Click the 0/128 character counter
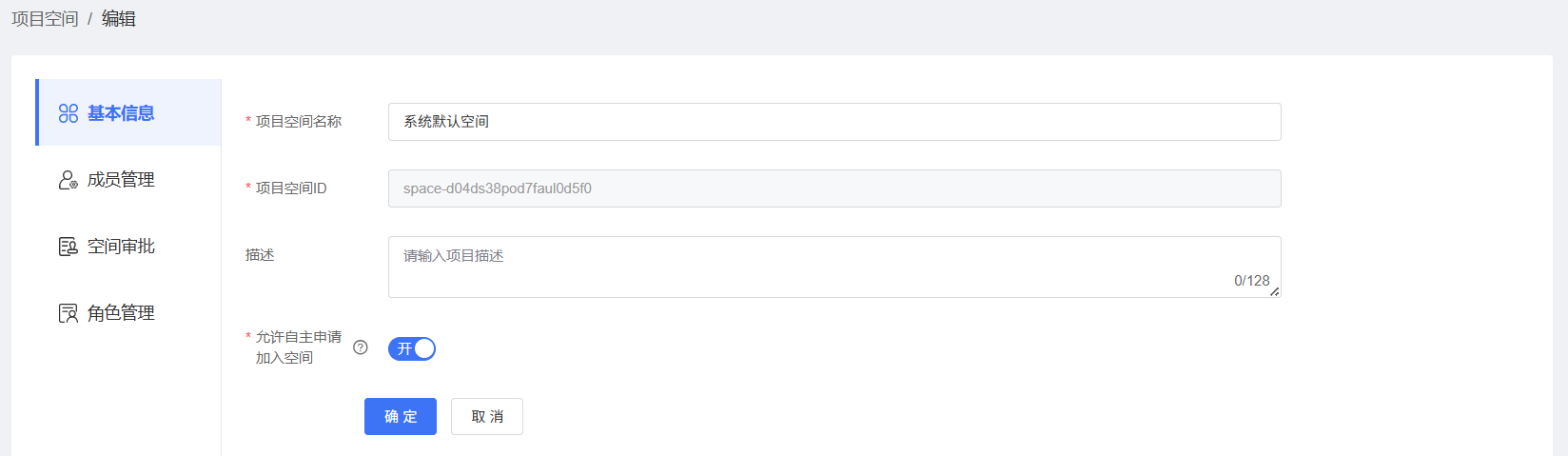1568x456 pixels. click(x=1251, y=281)
